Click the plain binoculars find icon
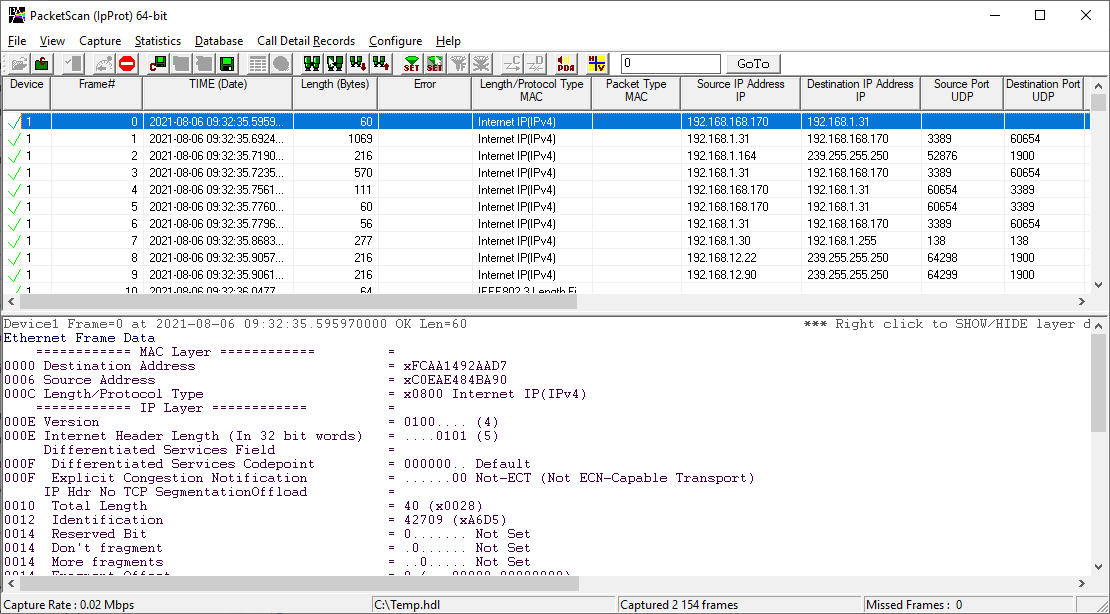Viewport: 1110px width, 614px height. click(x=311, y=64)
